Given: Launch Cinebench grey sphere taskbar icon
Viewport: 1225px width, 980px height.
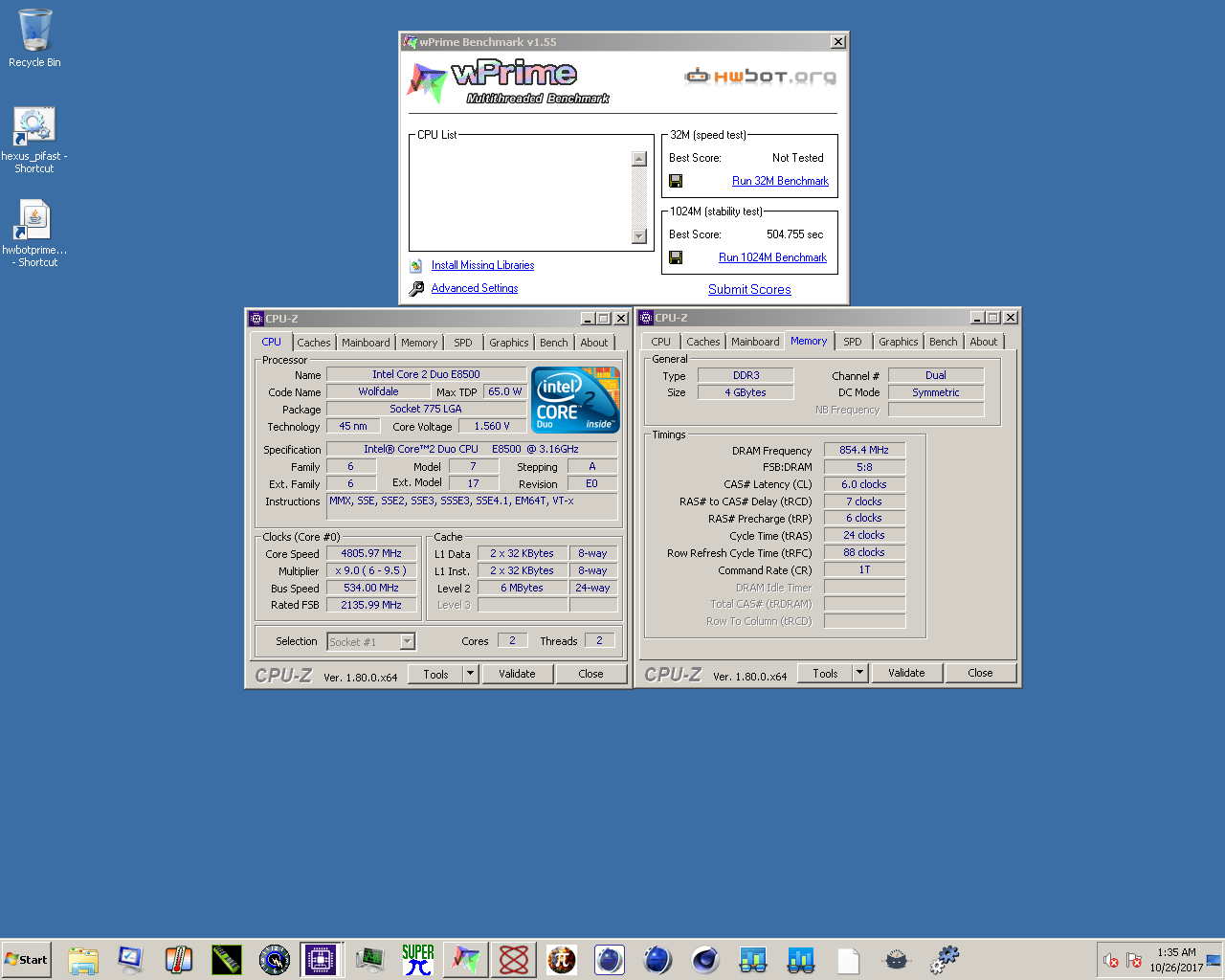Looking at the screenshot, I should pos(705,960).
